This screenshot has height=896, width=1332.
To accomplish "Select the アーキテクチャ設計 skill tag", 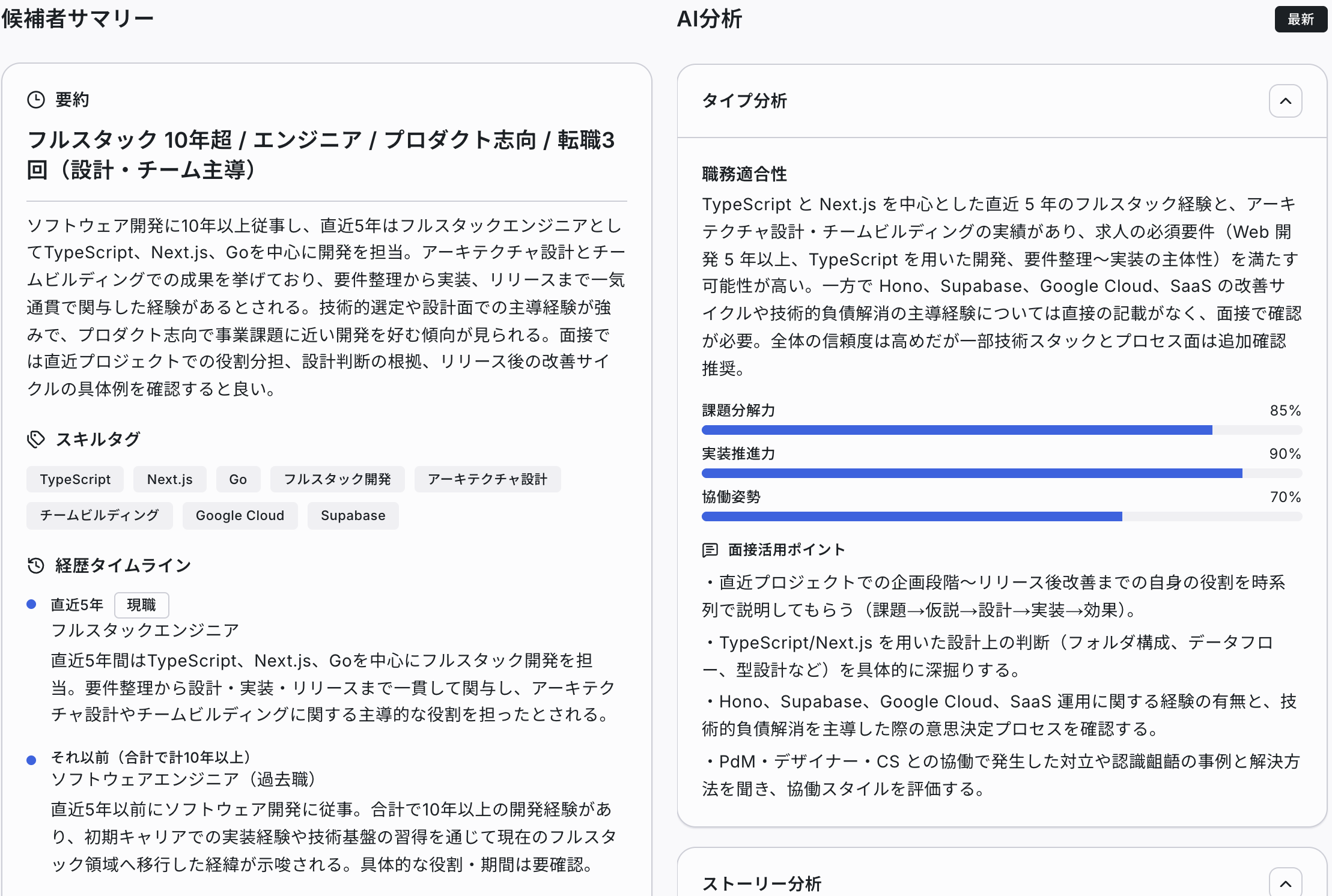I will click(488, 479).
